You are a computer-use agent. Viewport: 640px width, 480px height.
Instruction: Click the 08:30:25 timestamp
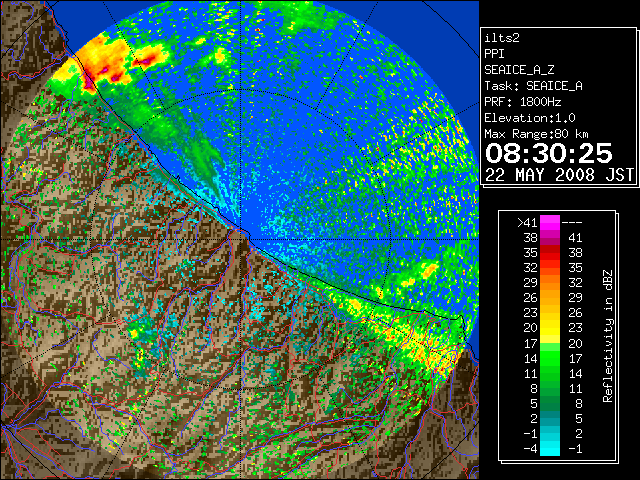[x=549, y=153]
